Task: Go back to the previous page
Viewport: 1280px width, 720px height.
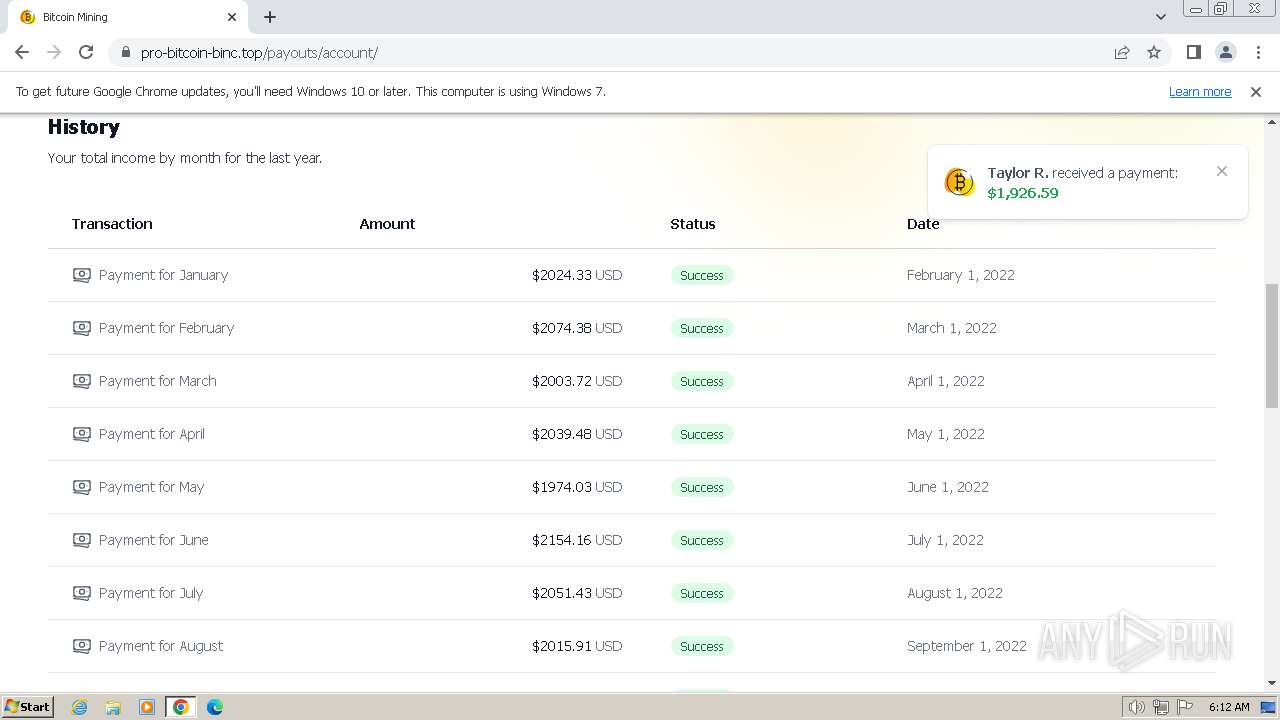Action: coord(22,52)
